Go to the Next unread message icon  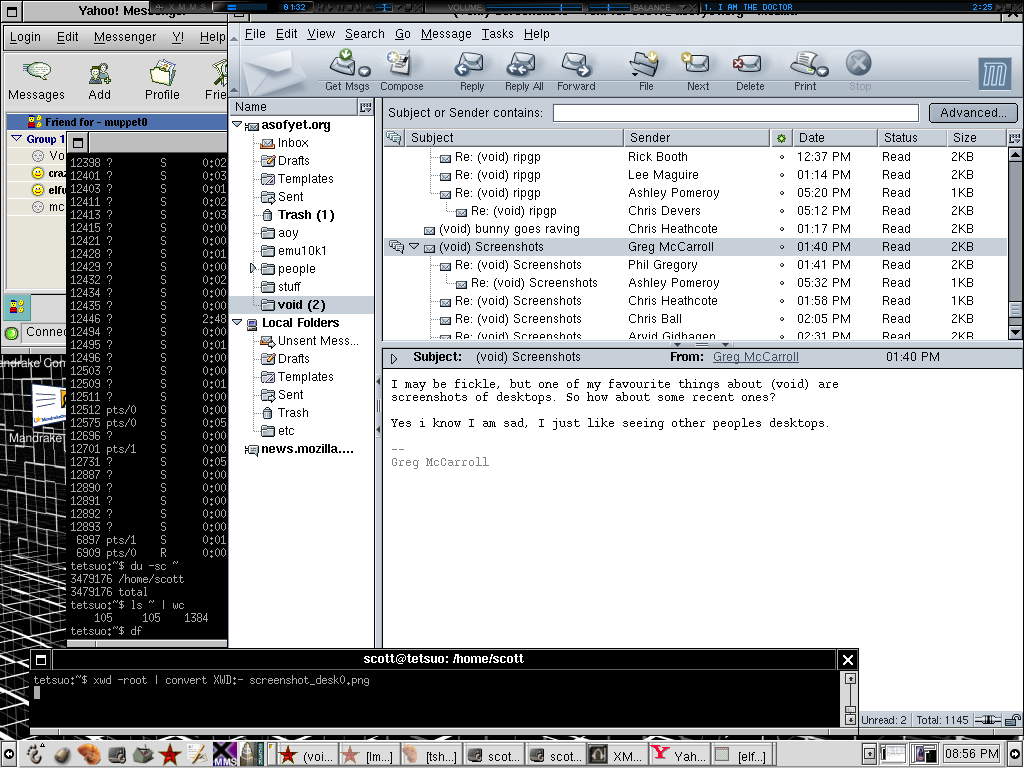(x=696, y=64)
